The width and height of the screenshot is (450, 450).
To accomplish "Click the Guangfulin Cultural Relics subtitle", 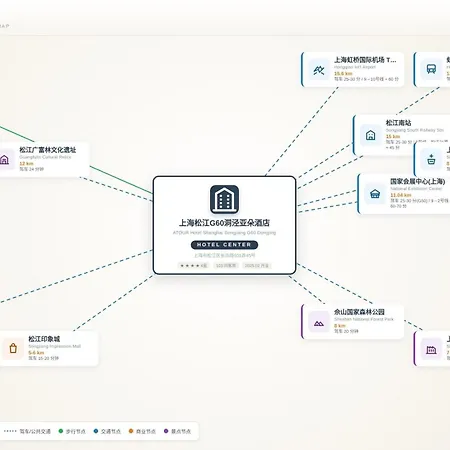I will pos(45,157).
